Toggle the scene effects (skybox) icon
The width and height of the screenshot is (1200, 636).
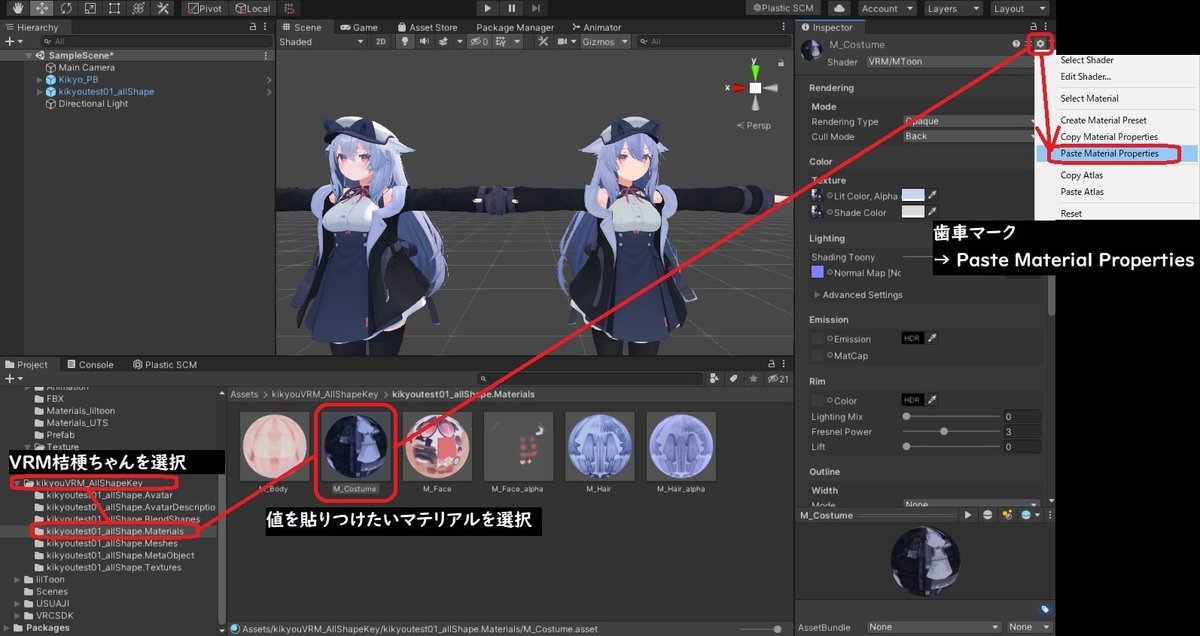click(x=444, y=42)
